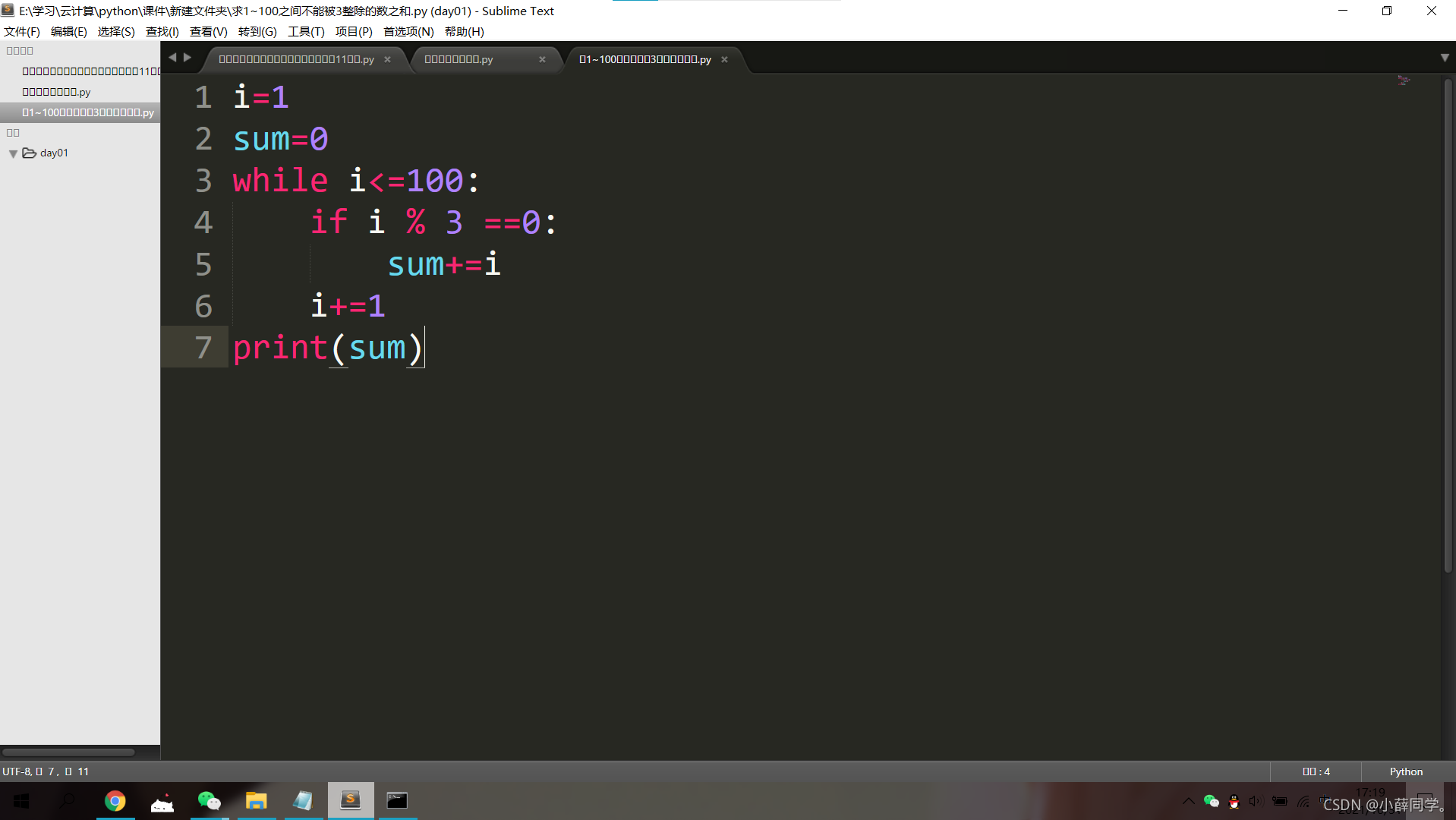Open Windows Start menu
Viewport: 1456px width, 820px height.
click(21, 801)
